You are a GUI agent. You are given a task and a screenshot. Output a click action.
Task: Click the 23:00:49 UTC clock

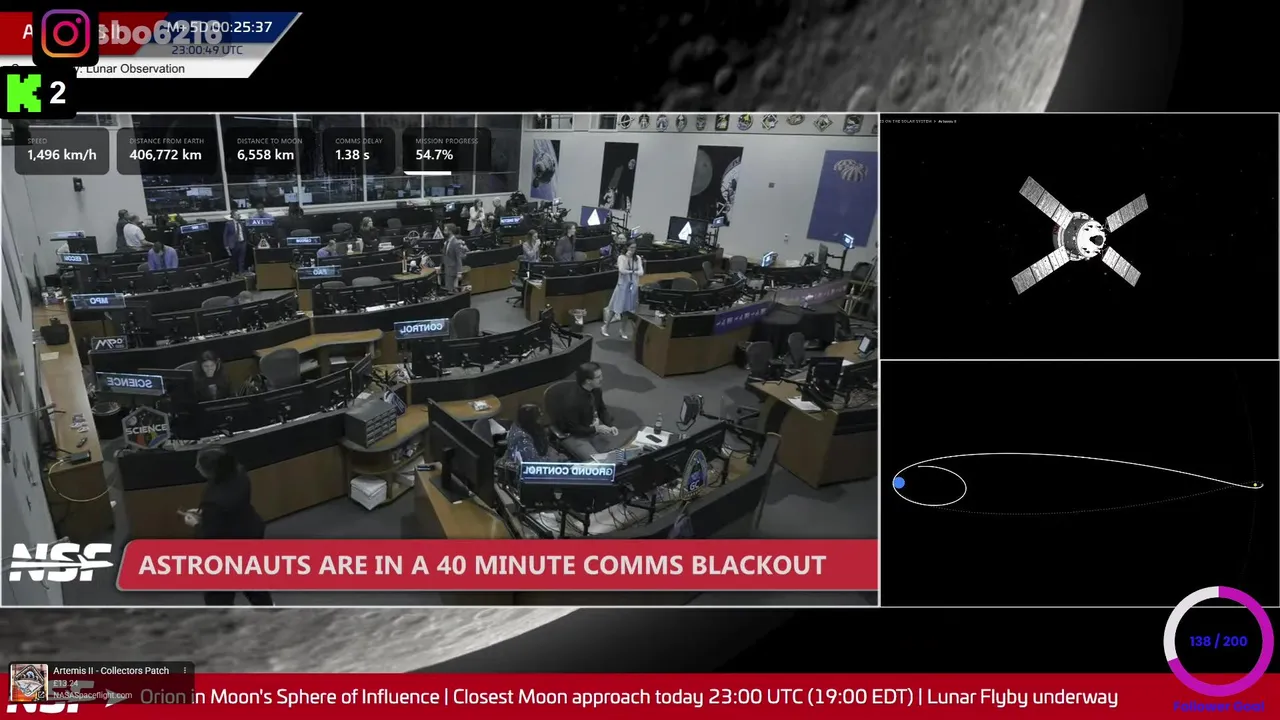coord(207,50)
